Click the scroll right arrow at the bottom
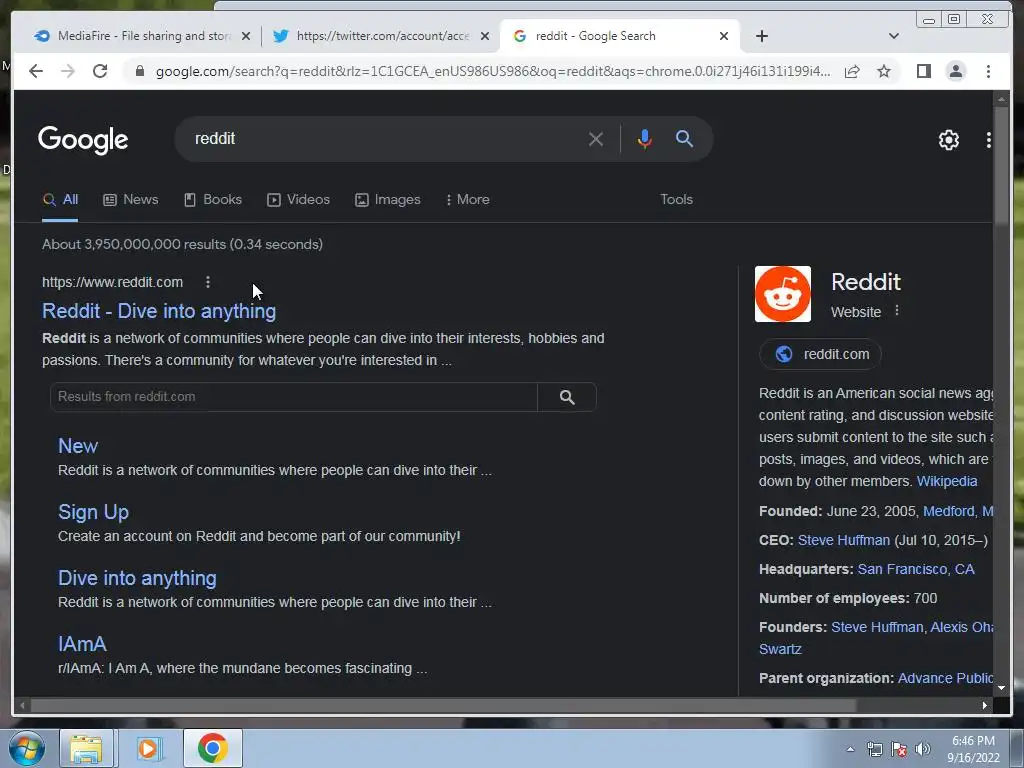The height and width of the screenshot is (768, 1024). [985, 705]
